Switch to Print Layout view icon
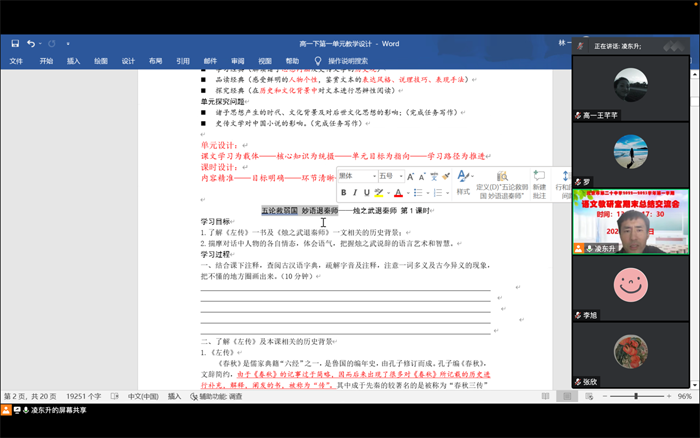This screenshot has height=438, width=700. 567,396
